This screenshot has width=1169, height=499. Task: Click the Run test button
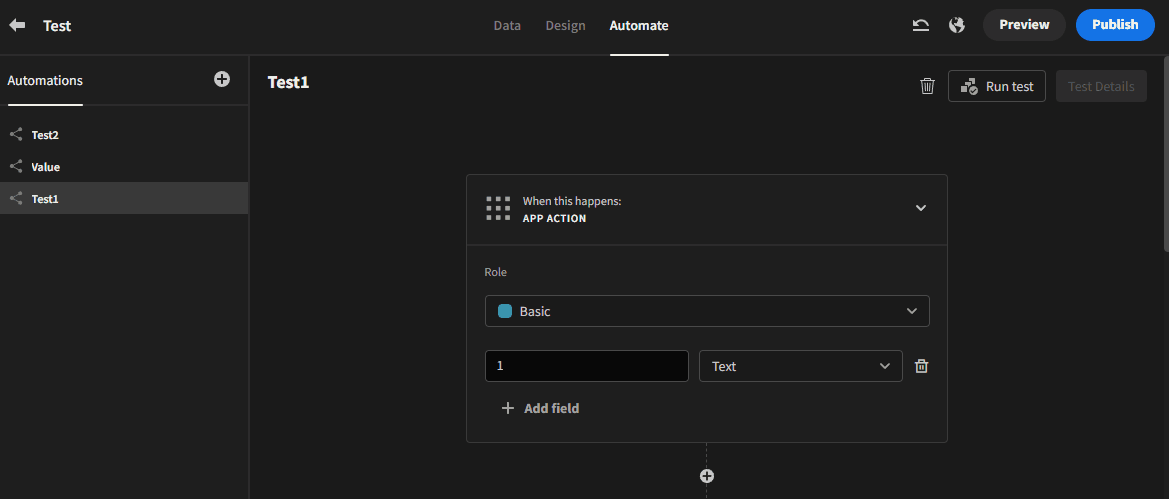(997, 86)
